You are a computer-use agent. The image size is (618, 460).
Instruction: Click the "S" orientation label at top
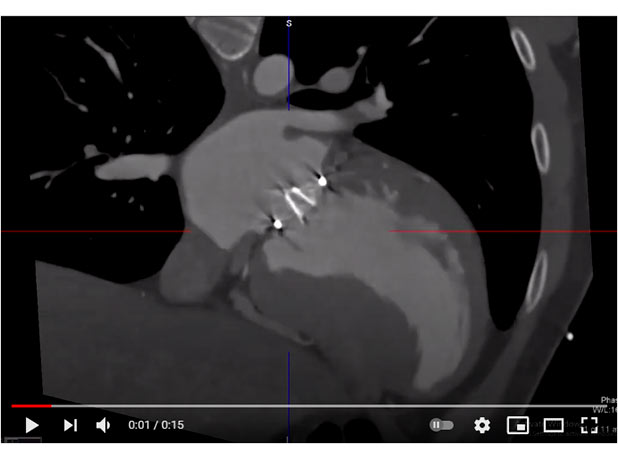click(x=289, y=22)
